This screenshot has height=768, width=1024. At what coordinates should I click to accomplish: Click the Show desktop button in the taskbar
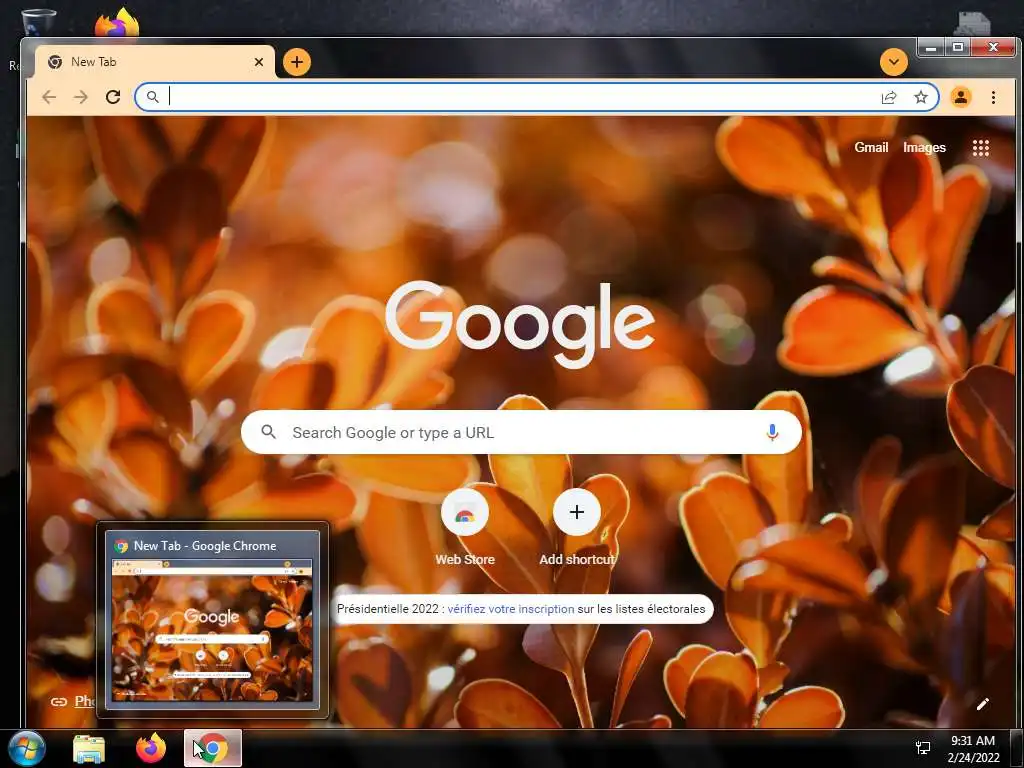point(1017,748)
